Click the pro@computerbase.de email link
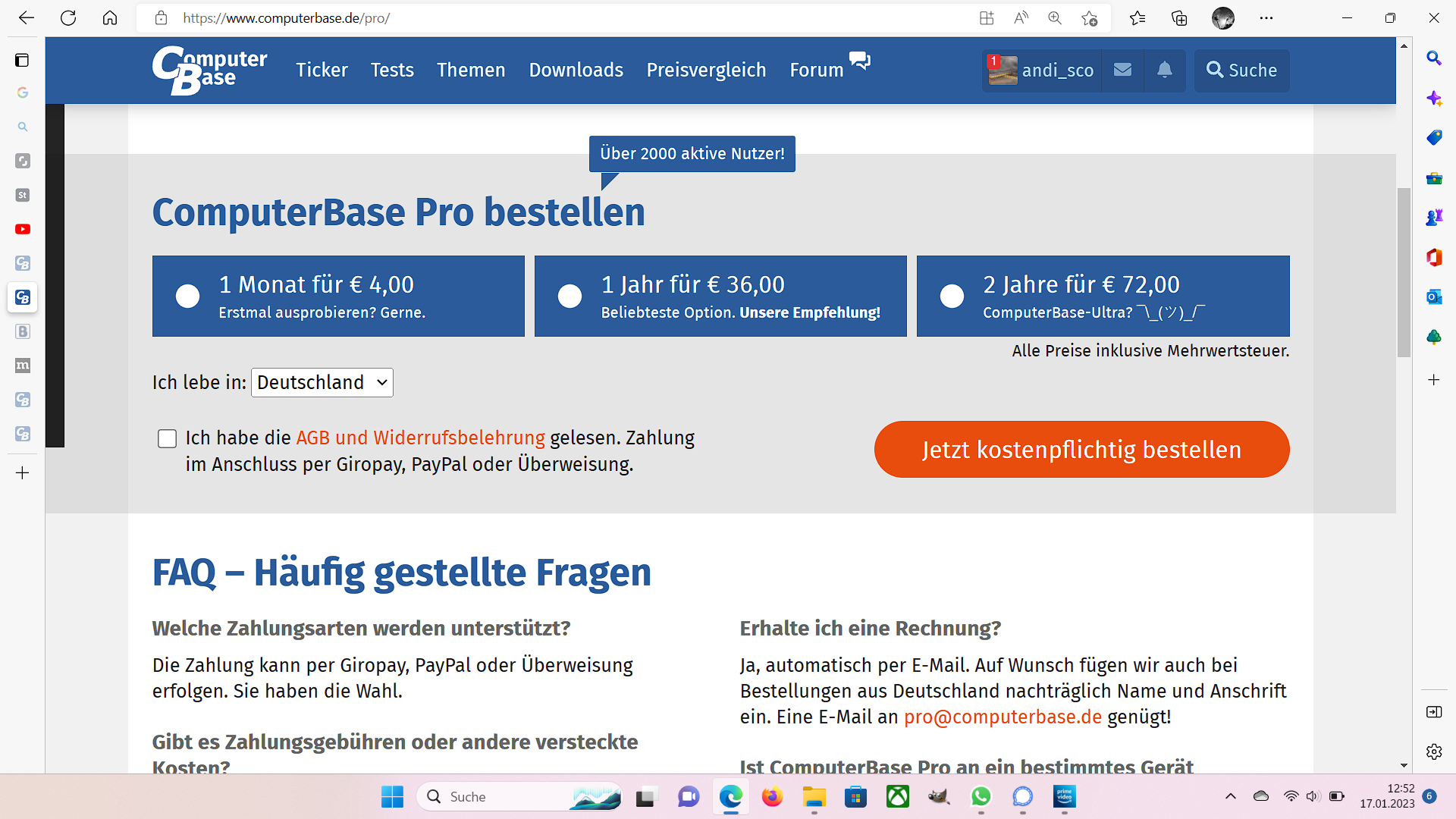 point(1002,717)
